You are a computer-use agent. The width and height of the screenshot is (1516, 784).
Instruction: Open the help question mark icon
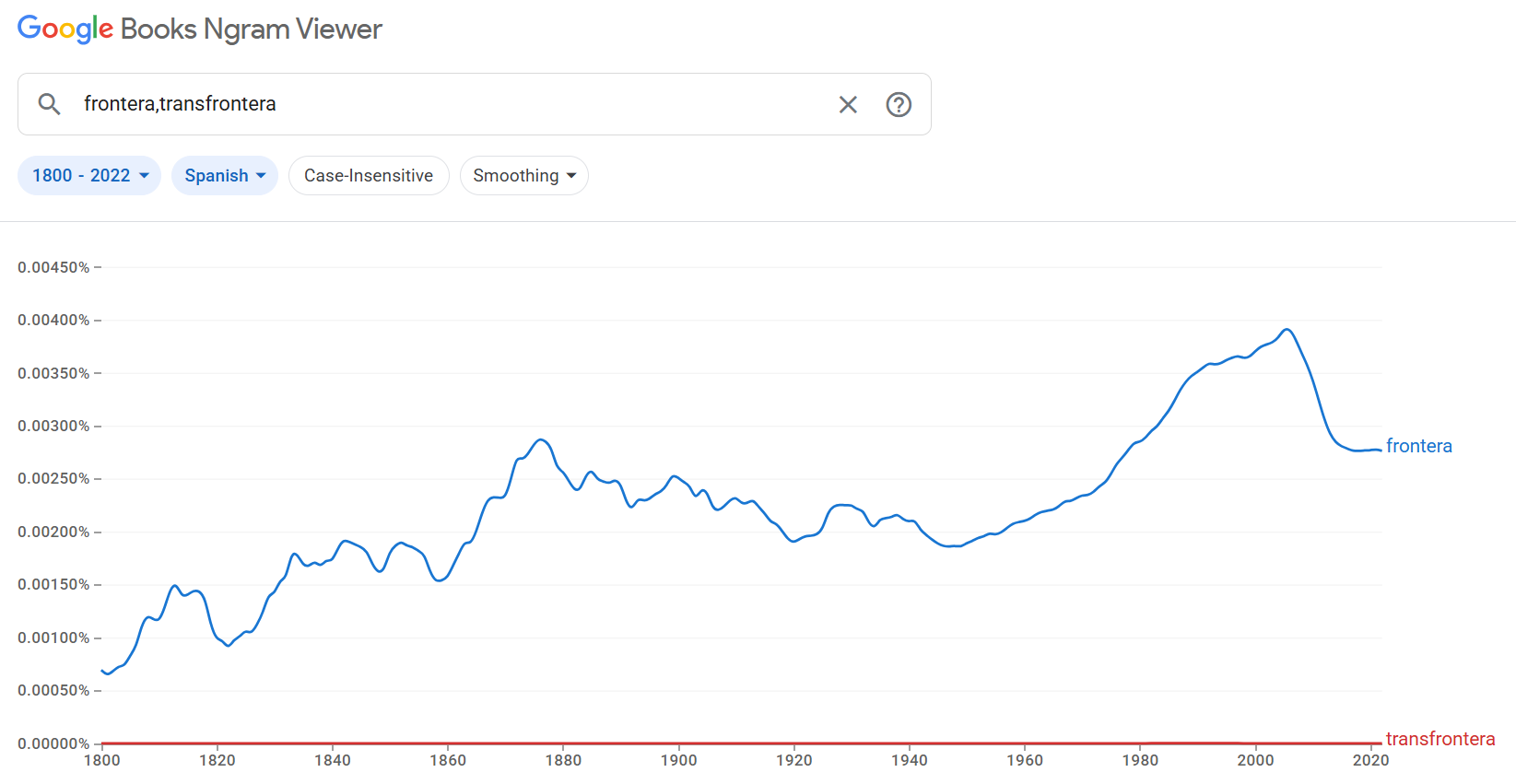(x=899, y=105)
